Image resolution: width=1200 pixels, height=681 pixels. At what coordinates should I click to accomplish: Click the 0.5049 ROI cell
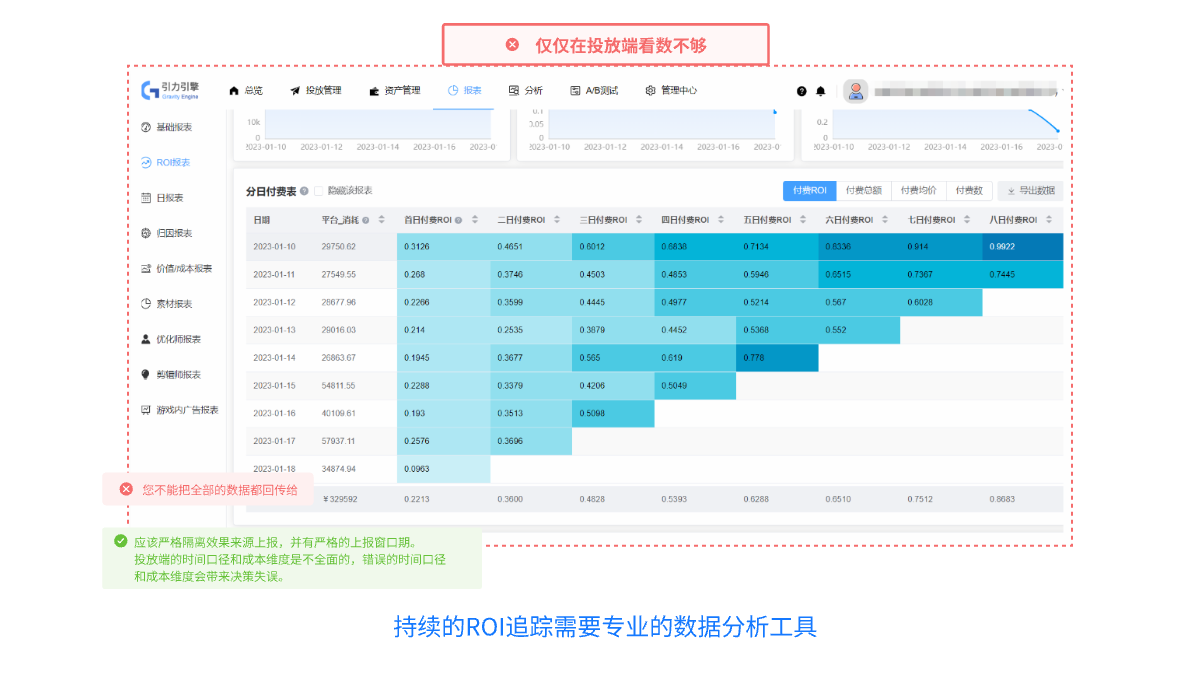tap(695, 385)
